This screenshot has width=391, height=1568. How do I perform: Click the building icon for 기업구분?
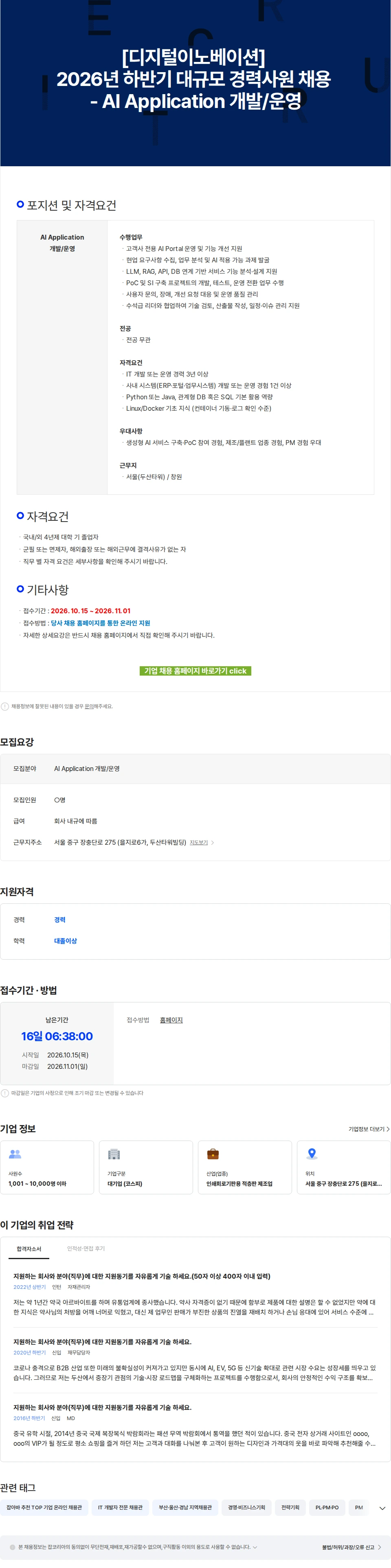click(114, 1154)
